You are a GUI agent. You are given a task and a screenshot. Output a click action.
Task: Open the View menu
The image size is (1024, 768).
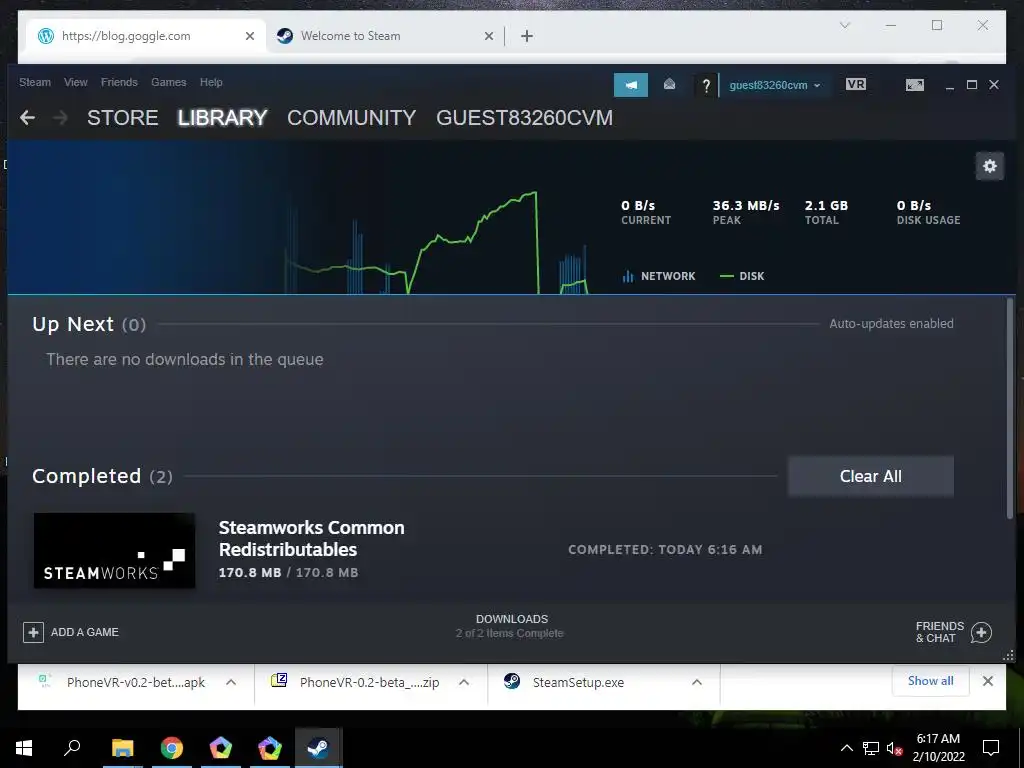click(x=76, y=82)
